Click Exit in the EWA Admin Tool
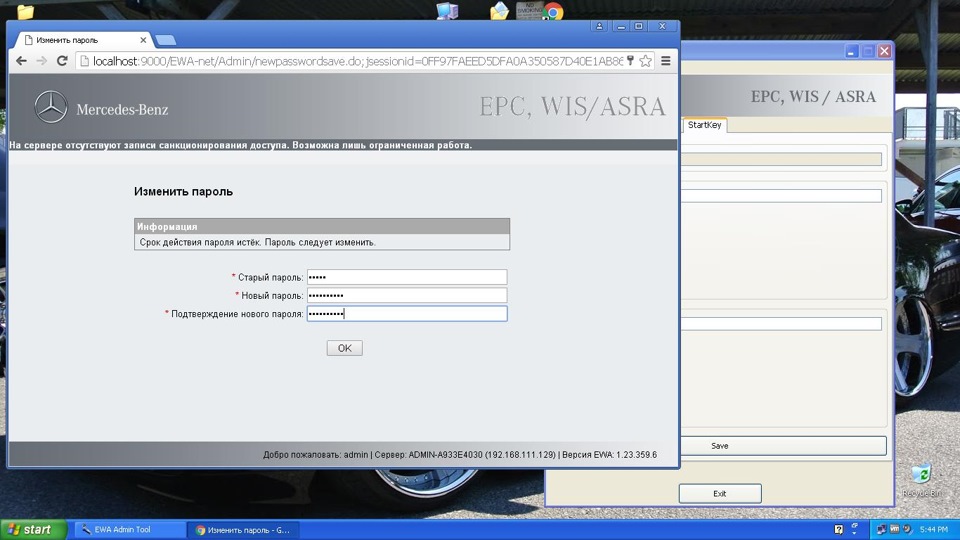The height and width of the screenshot is (540, 960). 720,493
